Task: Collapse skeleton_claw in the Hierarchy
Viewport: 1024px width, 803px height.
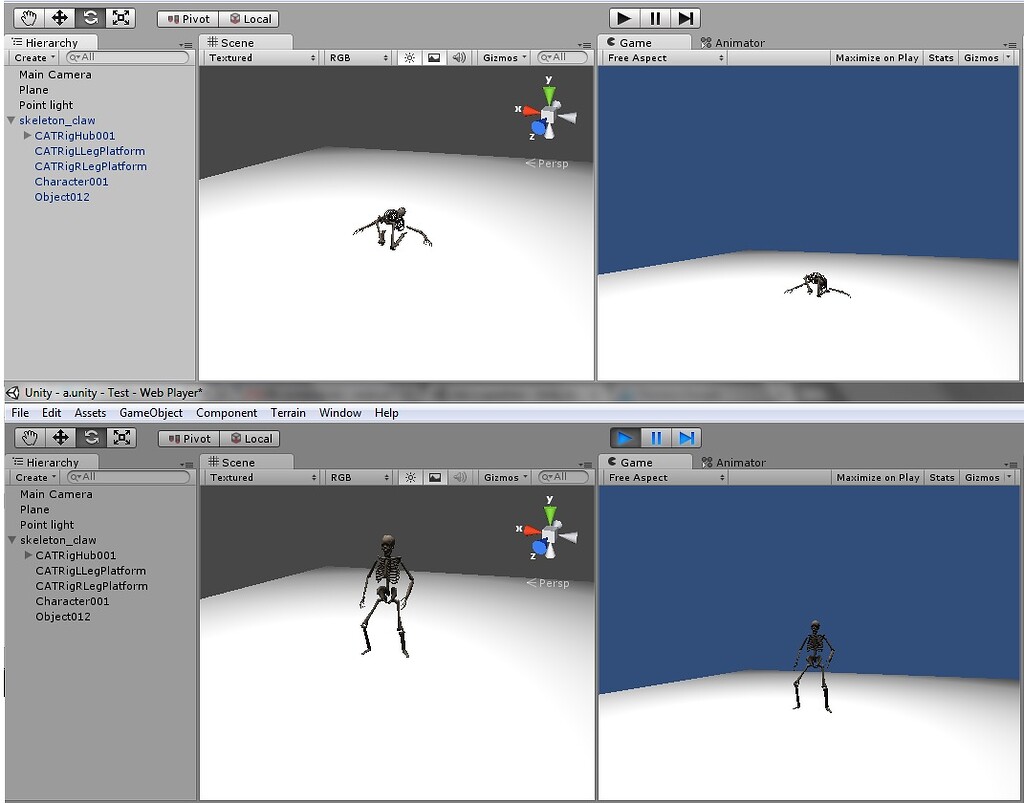Action: [12, 119]
